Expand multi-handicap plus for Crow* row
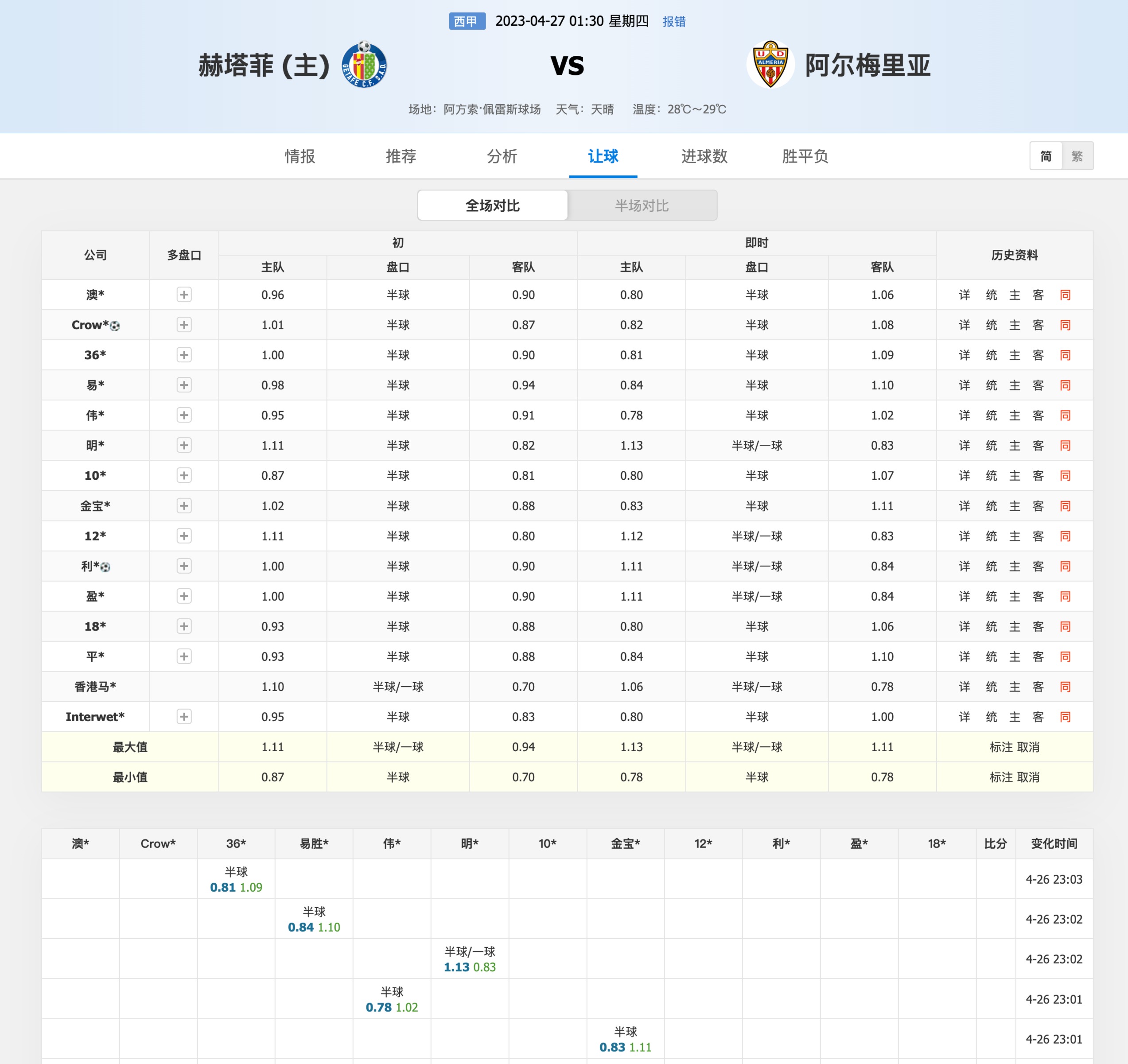 pos(184,324)
